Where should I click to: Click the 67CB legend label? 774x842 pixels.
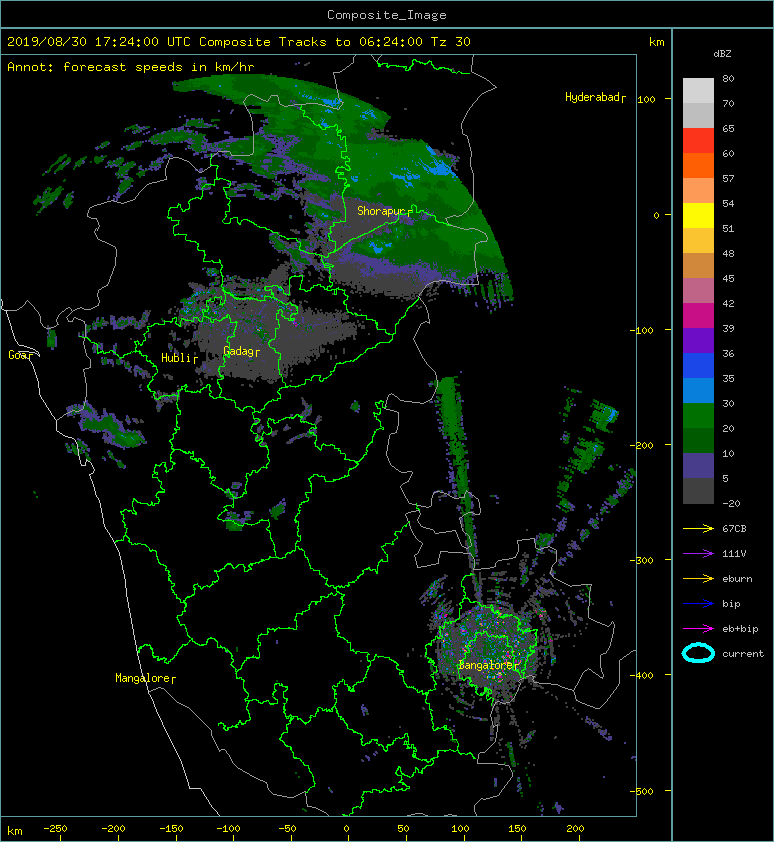point(734,528)
